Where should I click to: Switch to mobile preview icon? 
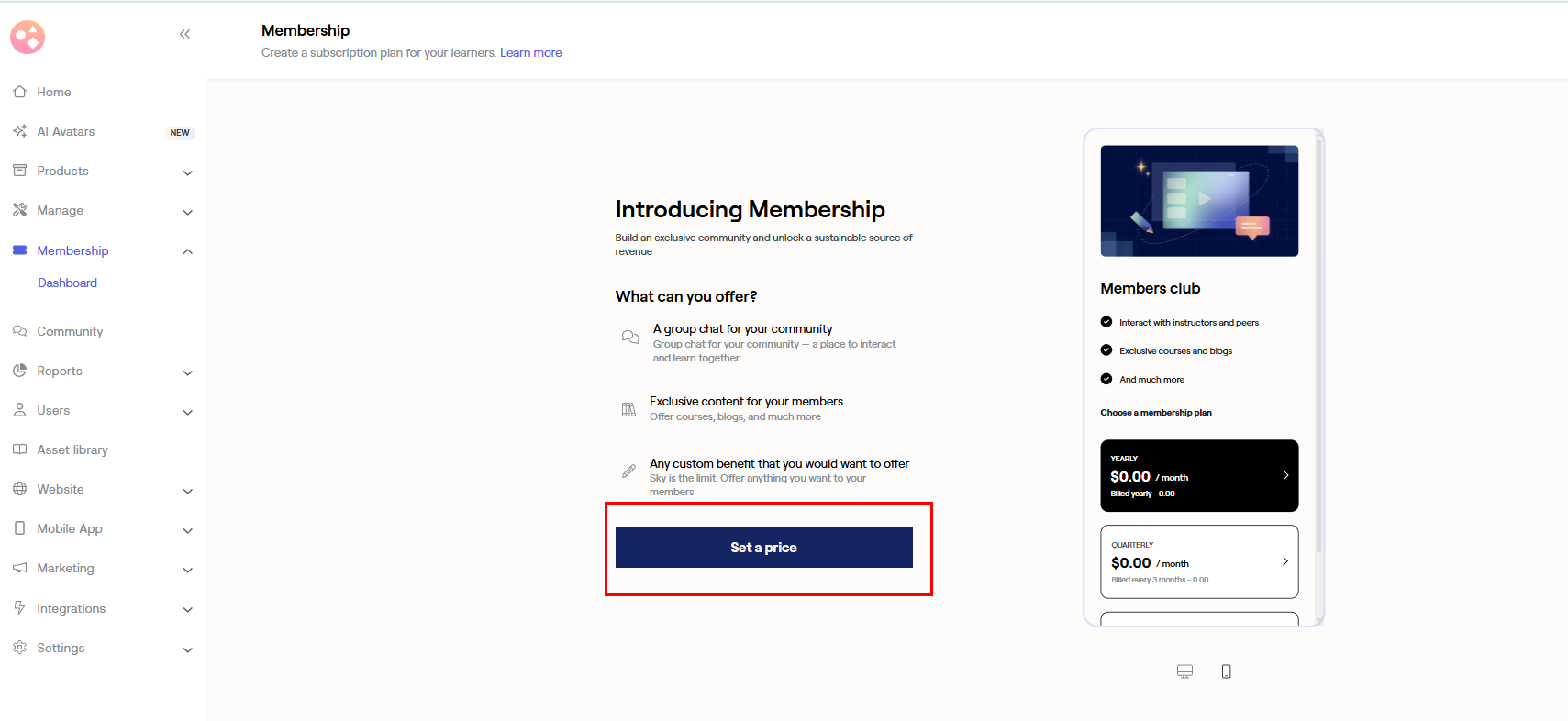click(x=1227, y=671)
